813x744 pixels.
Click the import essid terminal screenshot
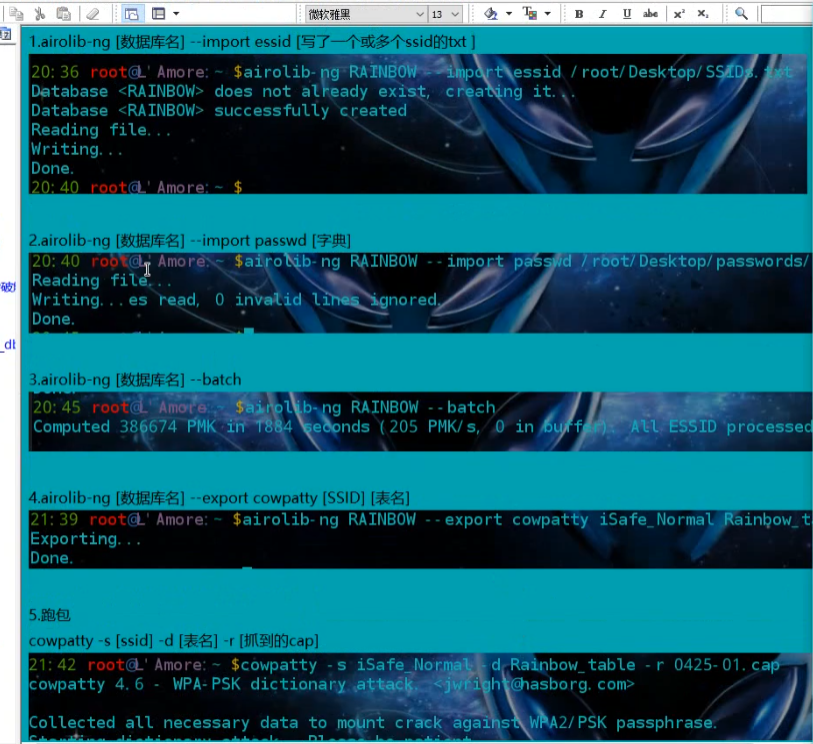[418, 124]
